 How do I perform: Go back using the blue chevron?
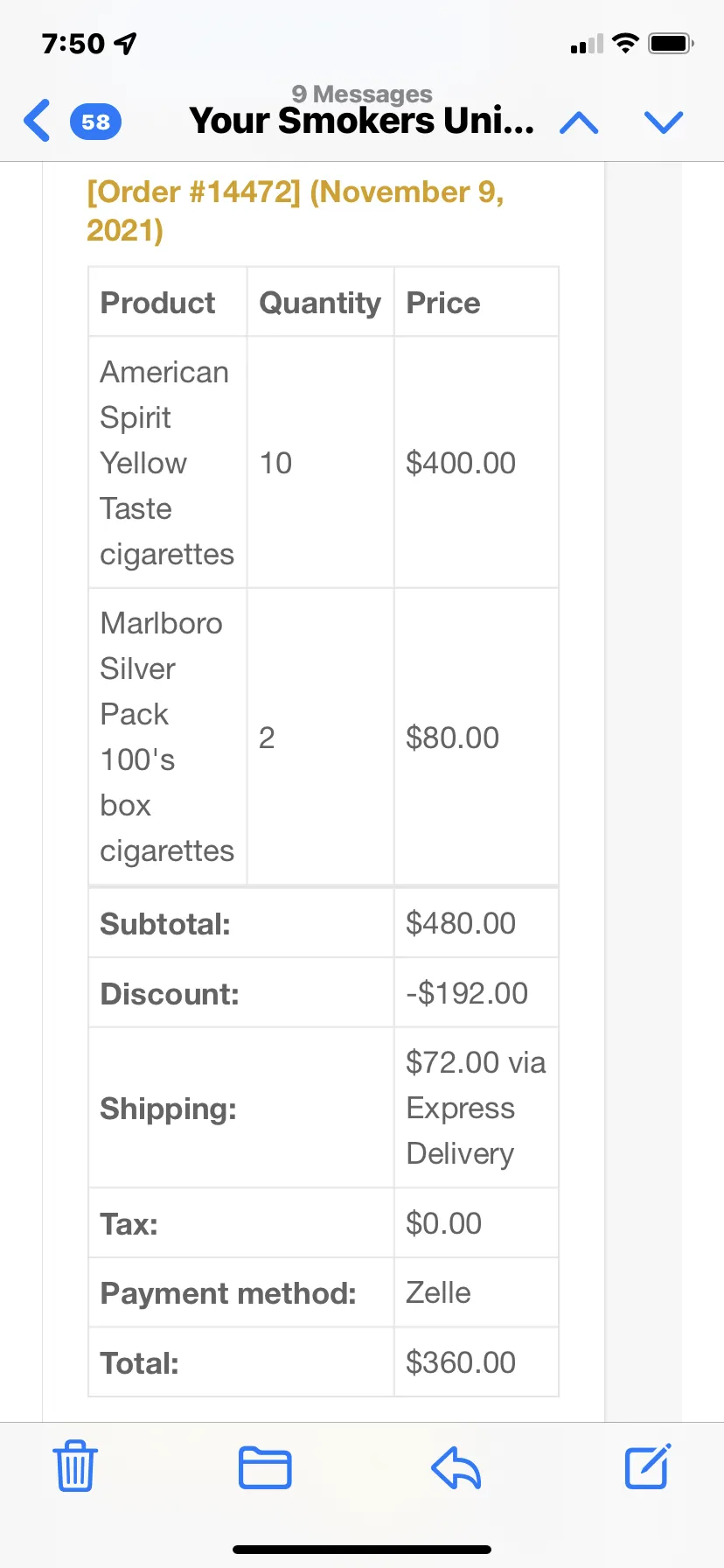[38, 121]
